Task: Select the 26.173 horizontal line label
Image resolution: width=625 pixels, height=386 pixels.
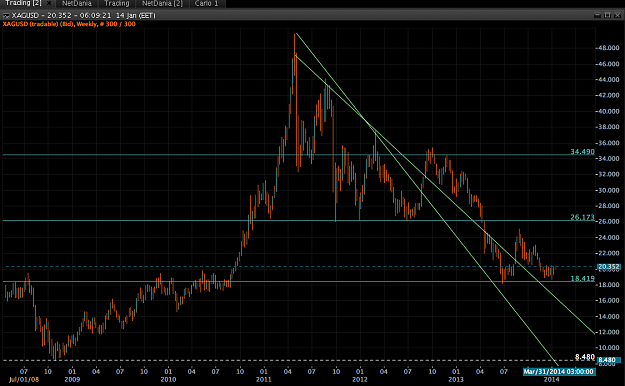Action: click(x=582, y=217)
